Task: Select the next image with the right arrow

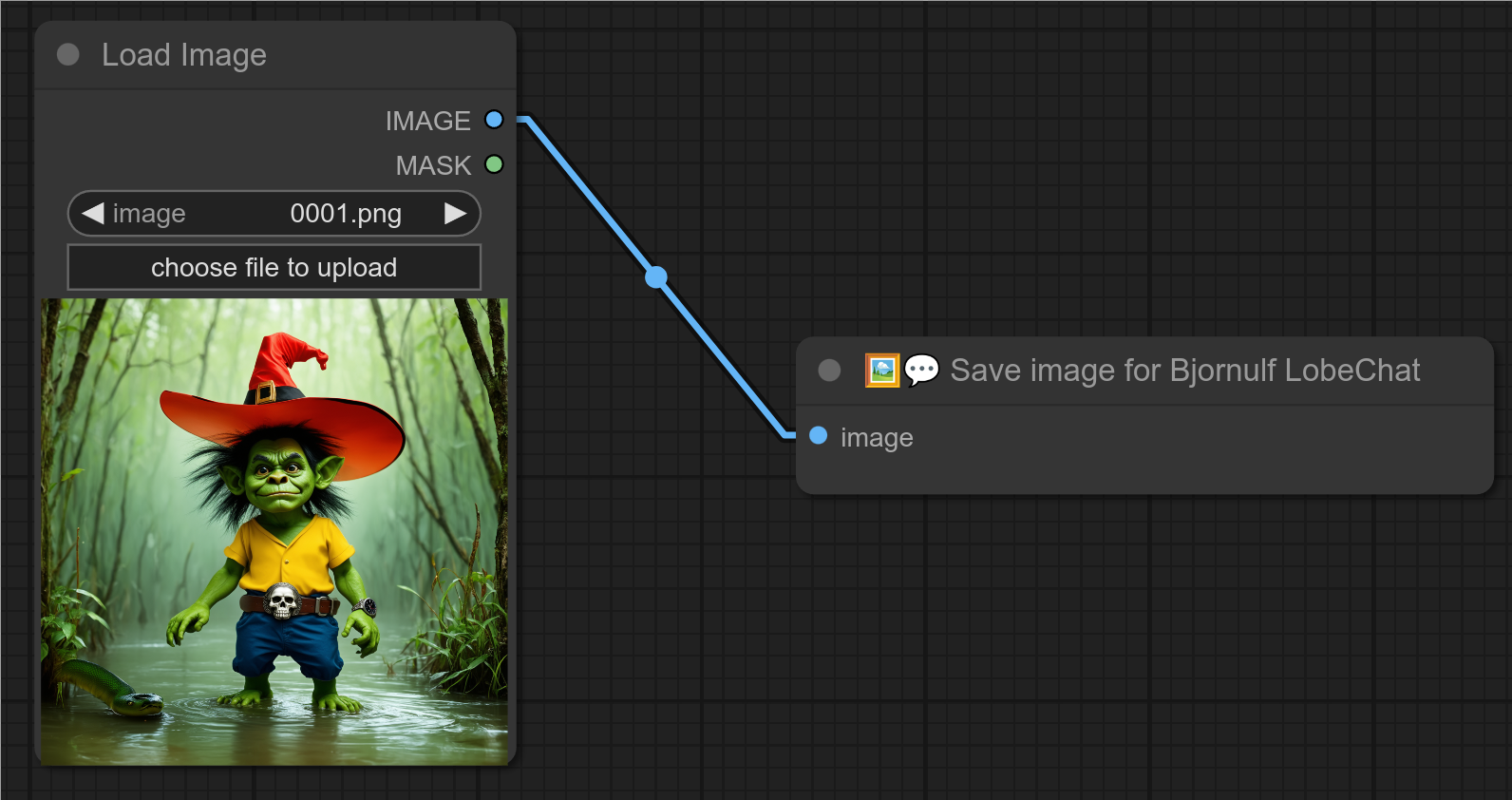Action: (x=455, y=214)
